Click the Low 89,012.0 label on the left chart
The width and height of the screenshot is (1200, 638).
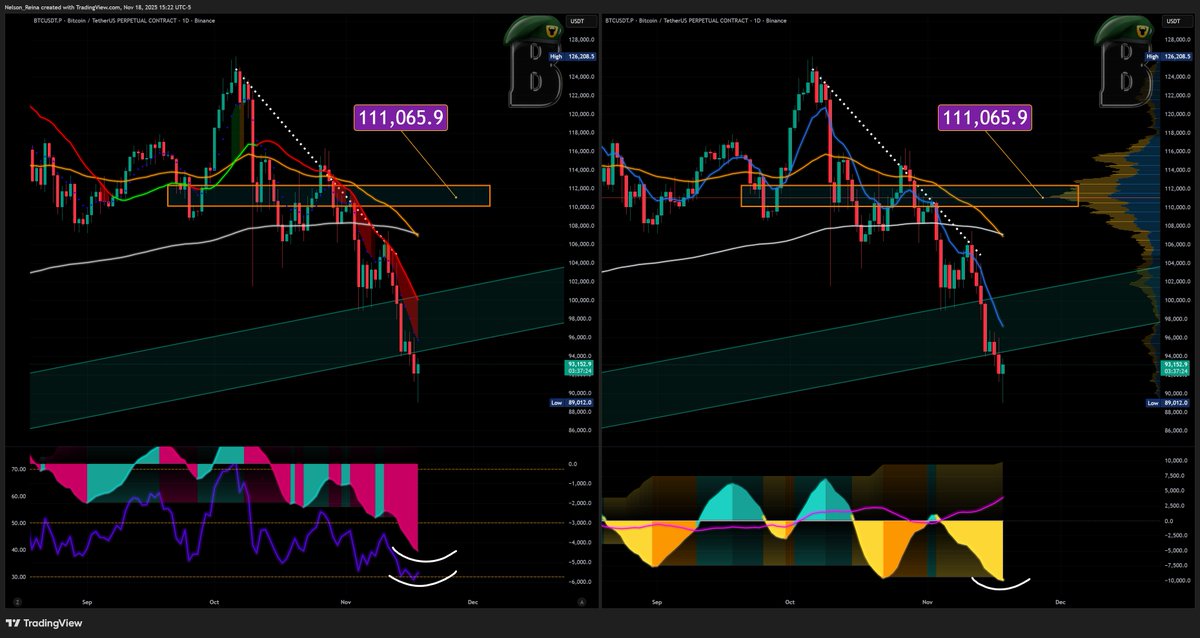(572, 403)
